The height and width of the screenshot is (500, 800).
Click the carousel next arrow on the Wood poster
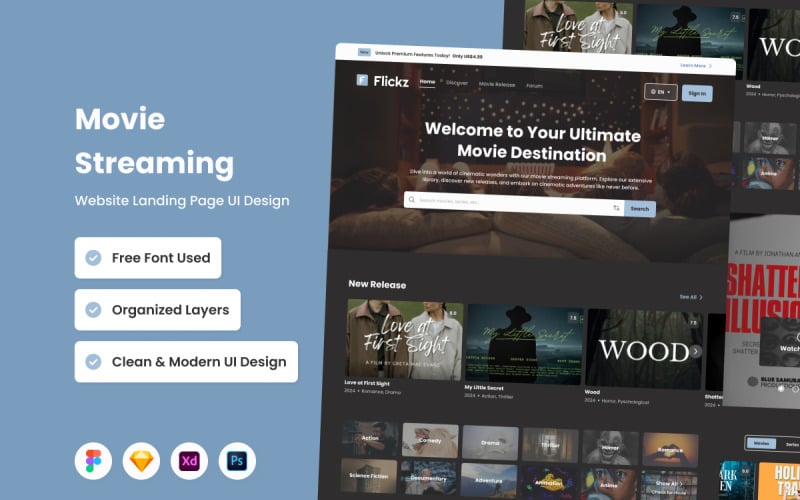click(x=695, y=352)
